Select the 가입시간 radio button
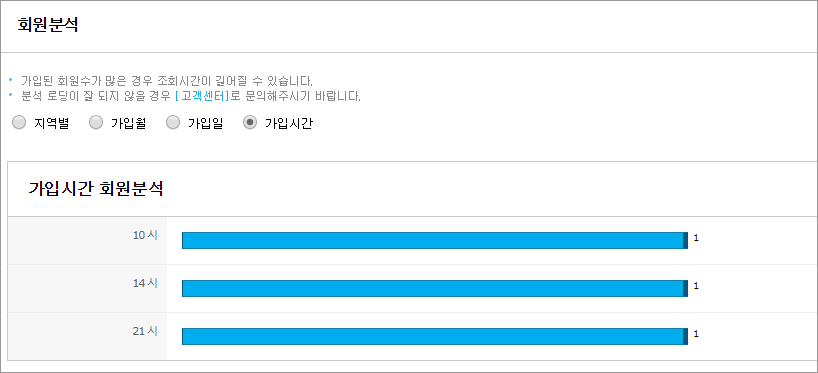The width and height of the screenshot is (818, 373). (x=250, y=123)
